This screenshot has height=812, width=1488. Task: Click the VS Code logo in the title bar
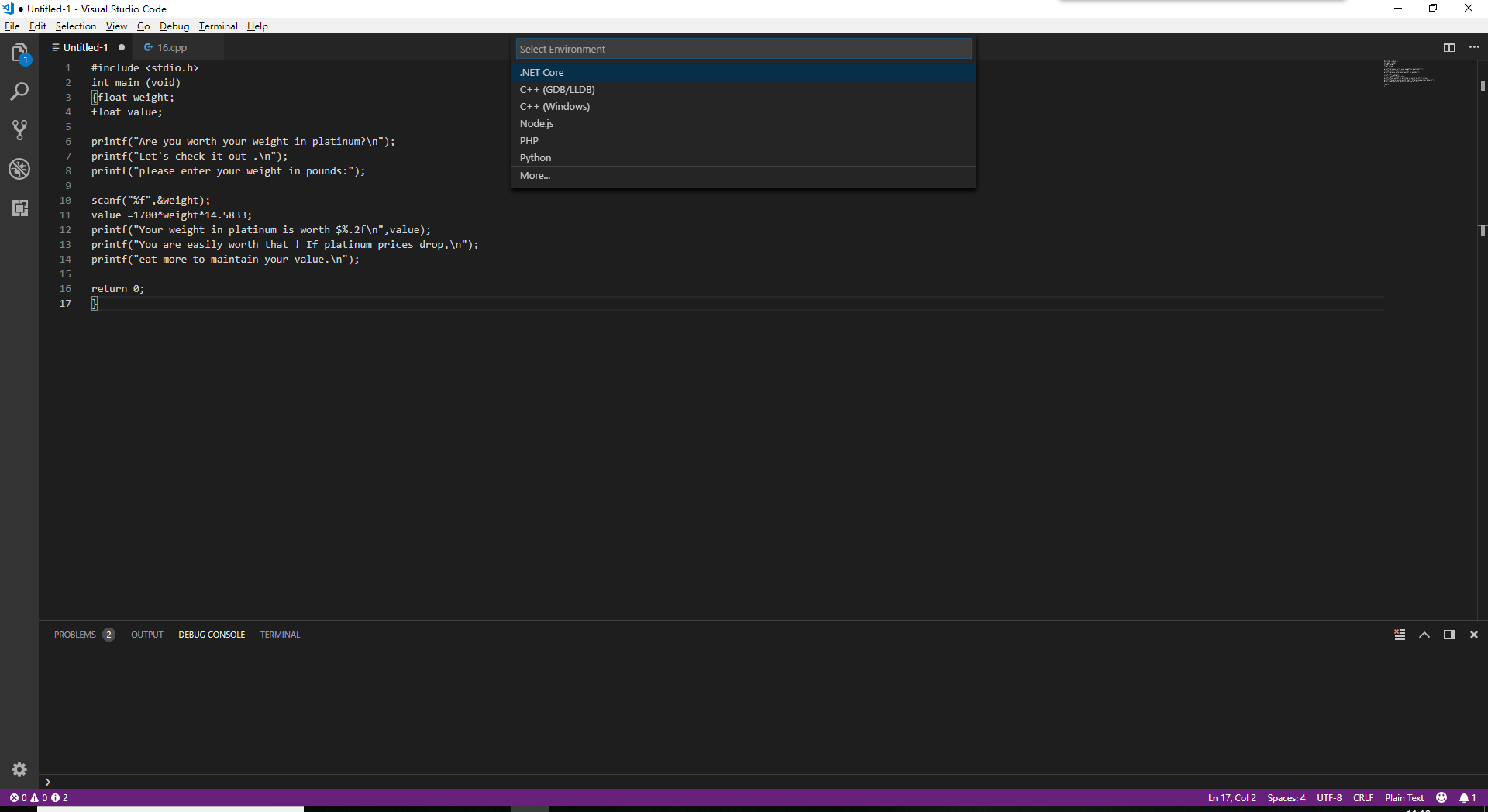coord(8,9)
